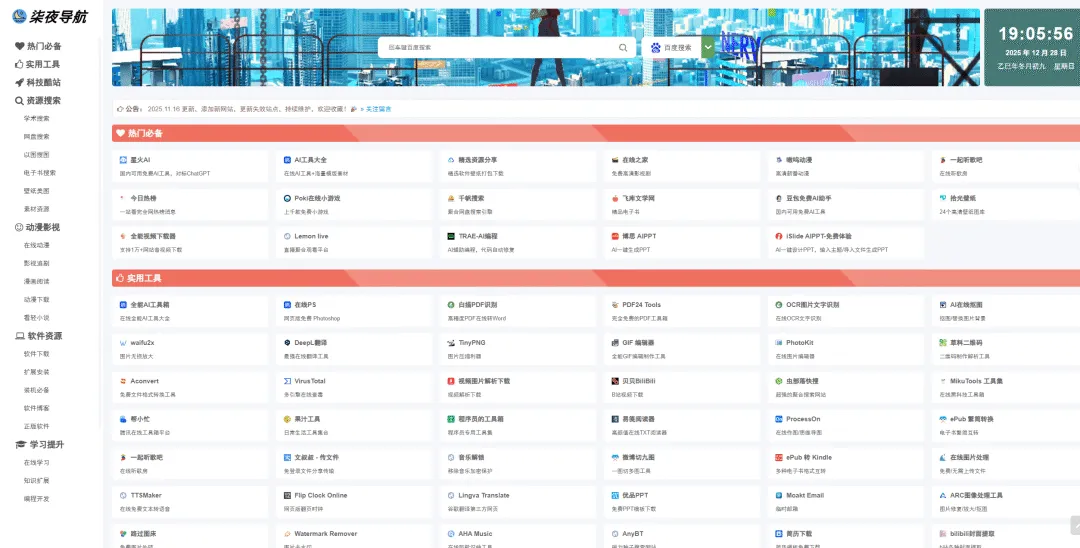The height and width of the screenshot is (548, 1080).
Task: Click the OCR图片文字识别 card icon
Action: coord(779,304)
